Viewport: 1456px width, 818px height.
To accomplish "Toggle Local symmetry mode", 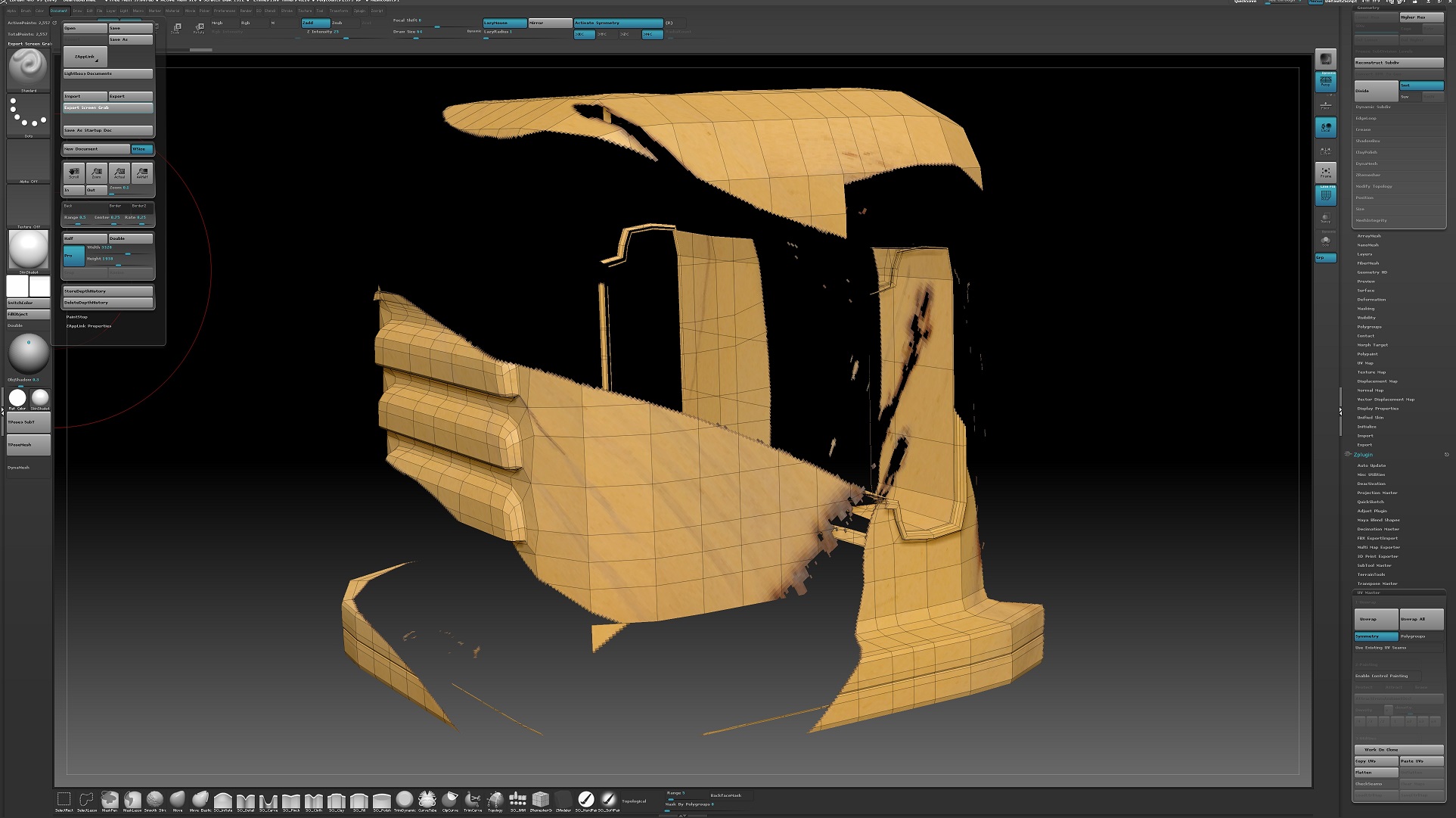I will click(1326, 127).
